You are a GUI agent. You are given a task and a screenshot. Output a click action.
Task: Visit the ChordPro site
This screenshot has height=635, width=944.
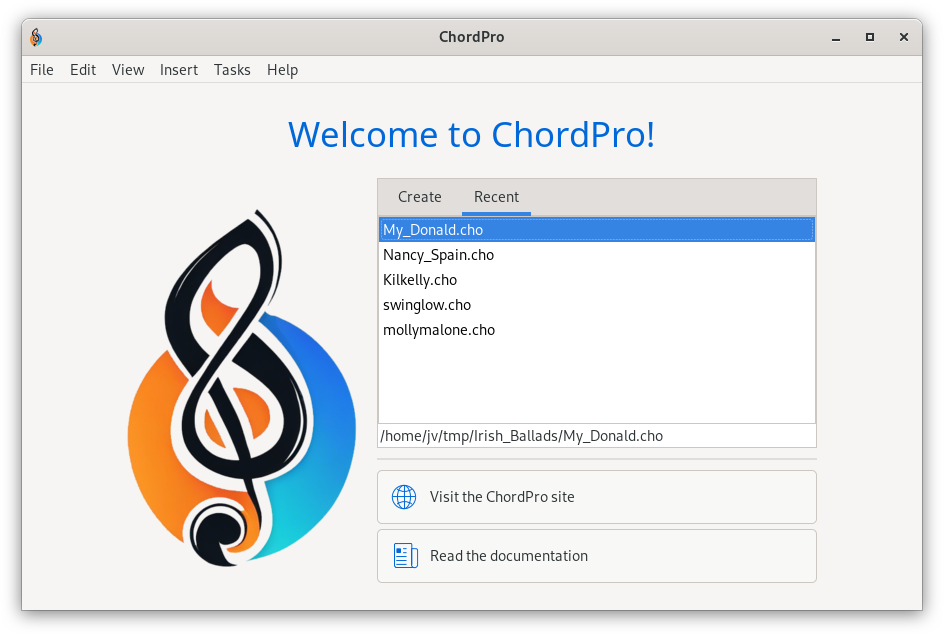pos(597,497)
